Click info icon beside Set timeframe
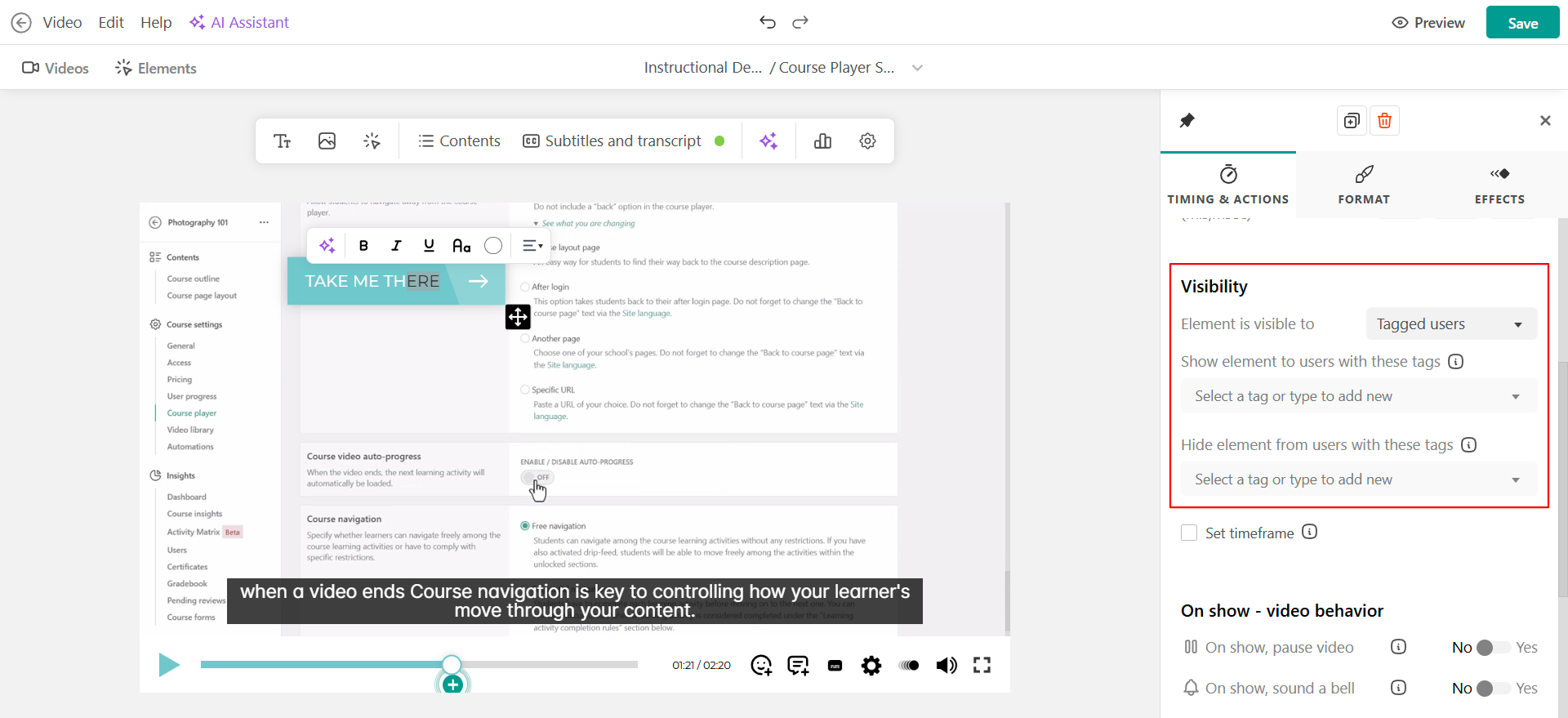Viewport: 1568px width, 718px height. 1309,532
